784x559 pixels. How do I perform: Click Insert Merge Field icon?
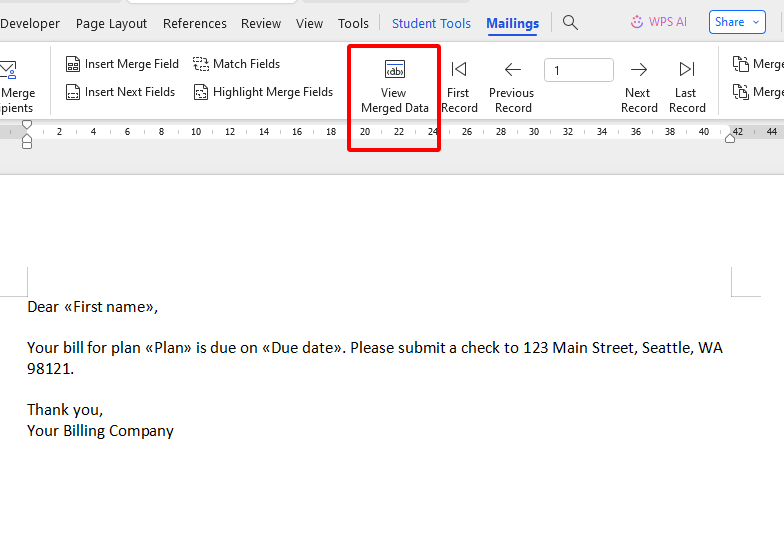(73, 64)
